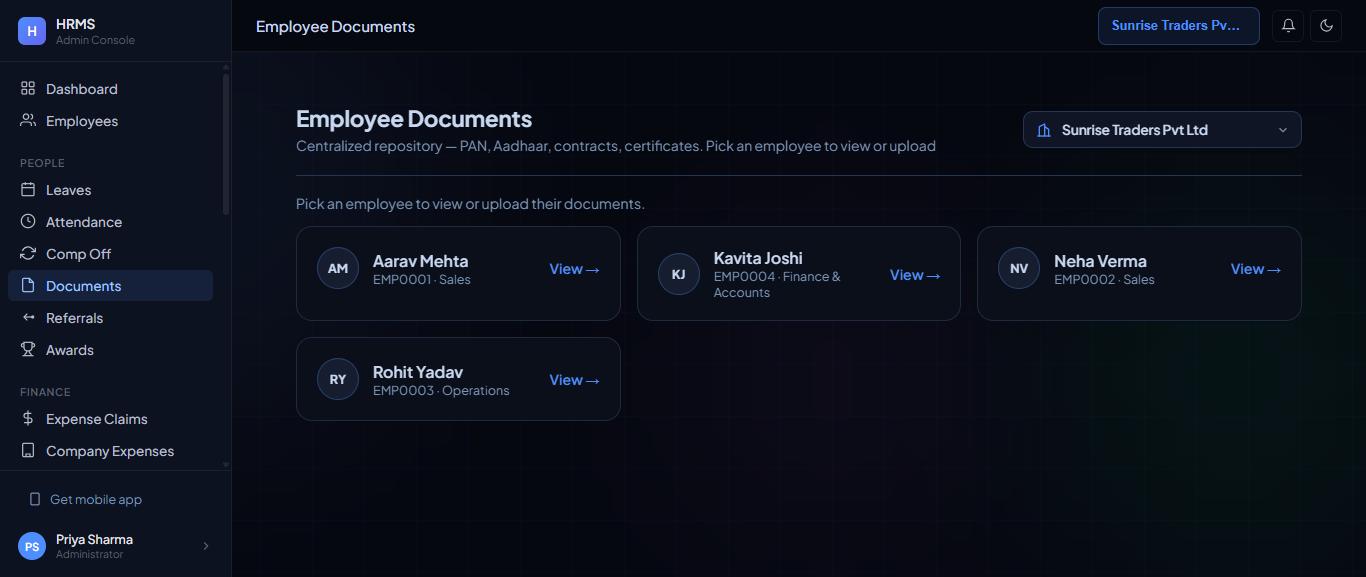Click the Dashboard grid icon
The width and height of the screenshot is (1366, 577).
(28, 89)
